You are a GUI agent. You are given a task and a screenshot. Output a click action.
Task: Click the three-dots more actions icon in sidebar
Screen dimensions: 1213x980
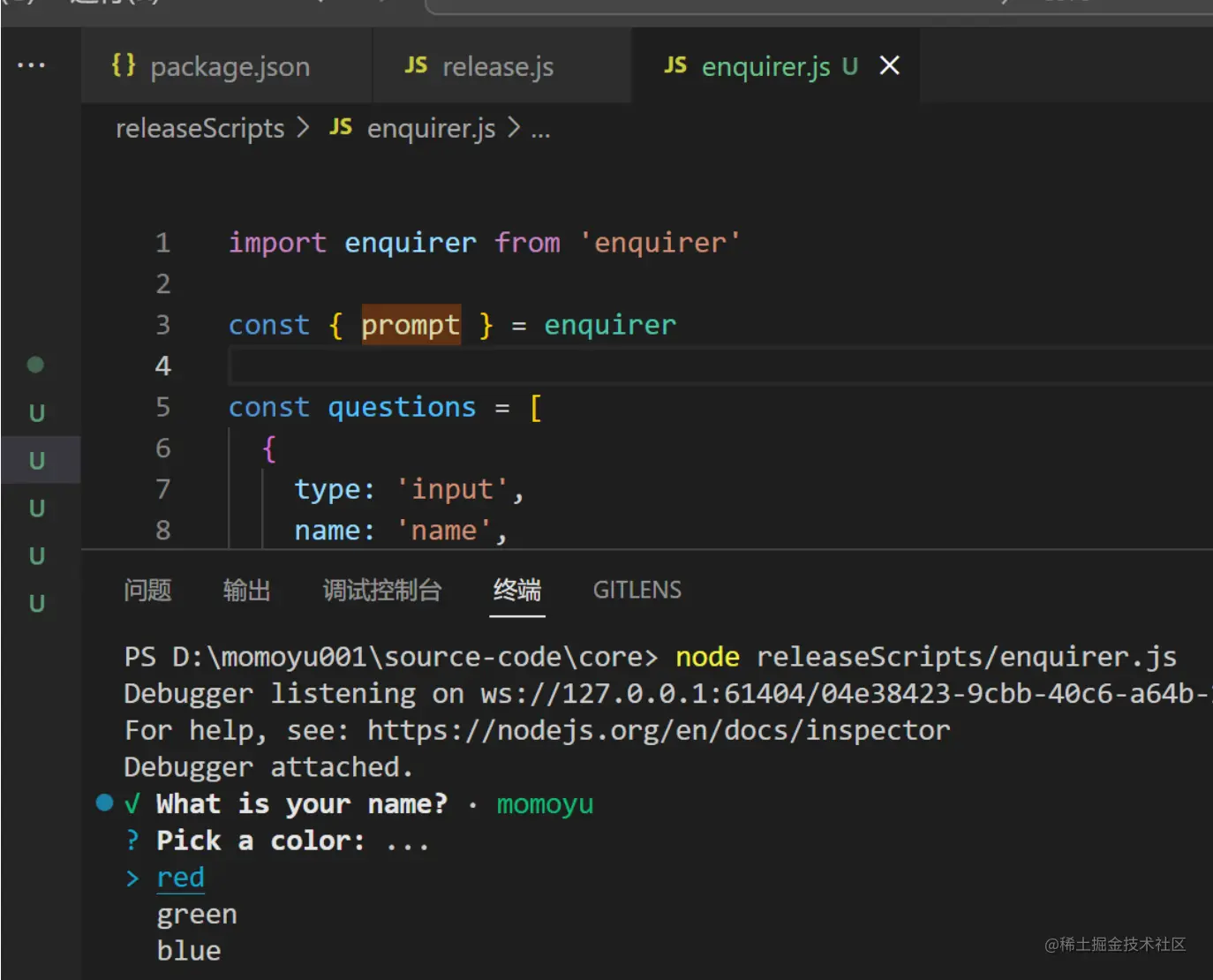tap(31, 65)
